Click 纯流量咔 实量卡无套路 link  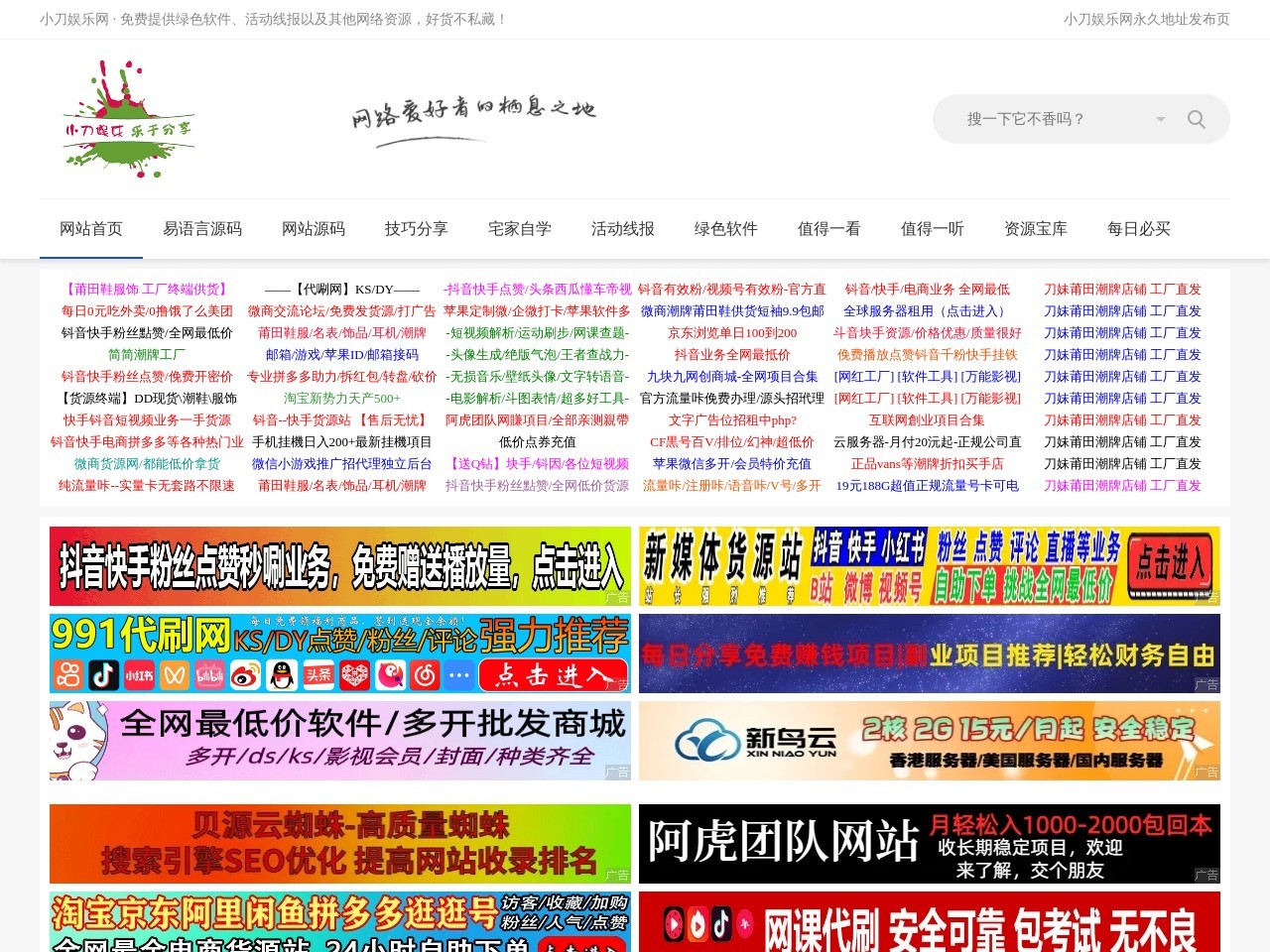(147, 486)
